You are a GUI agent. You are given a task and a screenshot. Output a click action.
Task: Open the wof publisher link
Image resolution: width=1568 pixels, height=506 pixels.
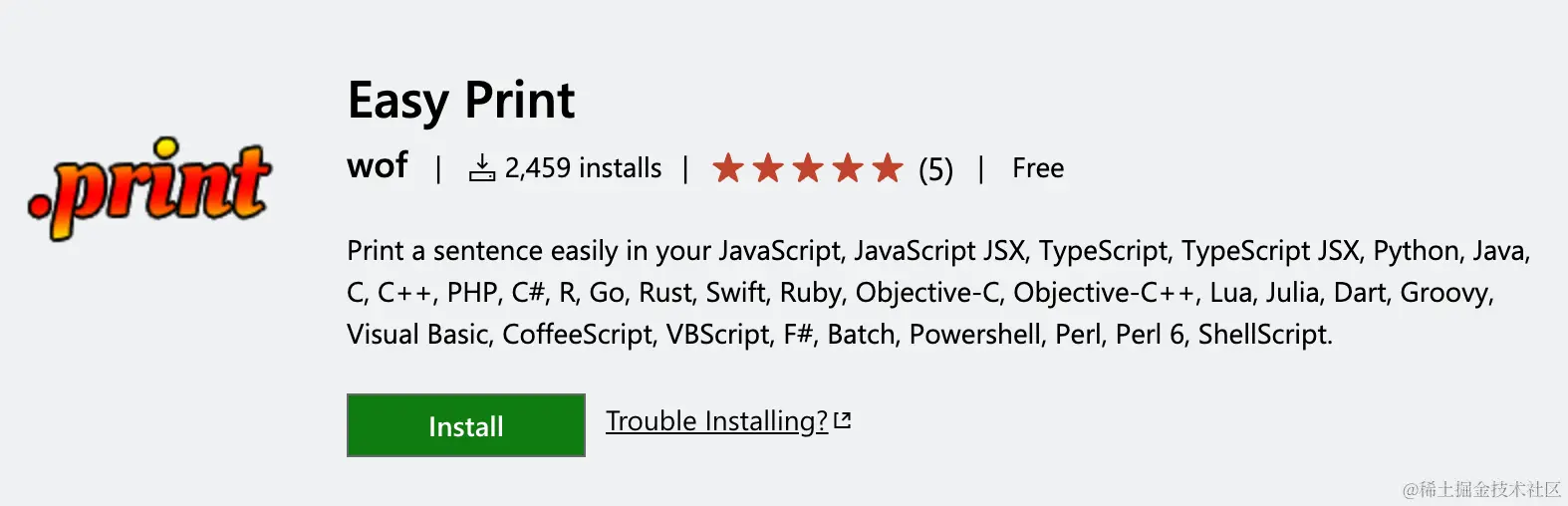tap(378, 165)
